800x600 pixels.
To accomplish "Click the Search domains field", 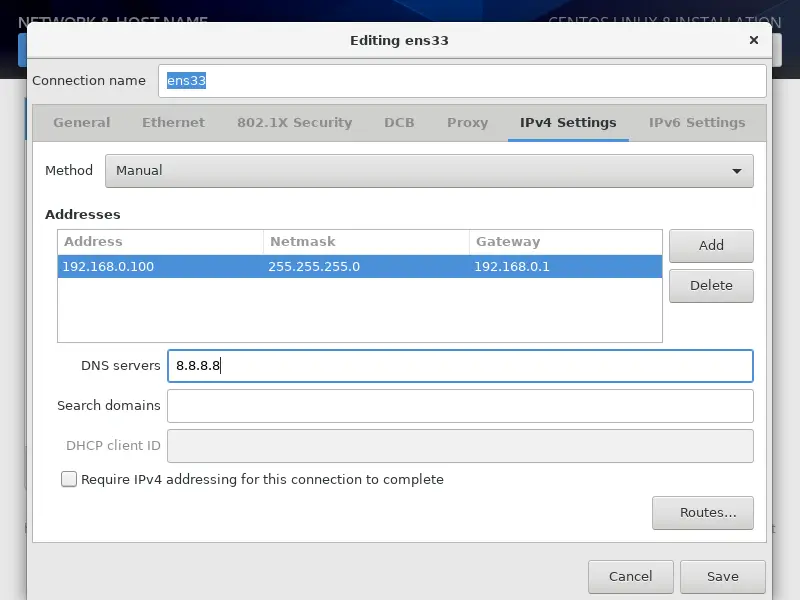I will [x=460, y=406].
